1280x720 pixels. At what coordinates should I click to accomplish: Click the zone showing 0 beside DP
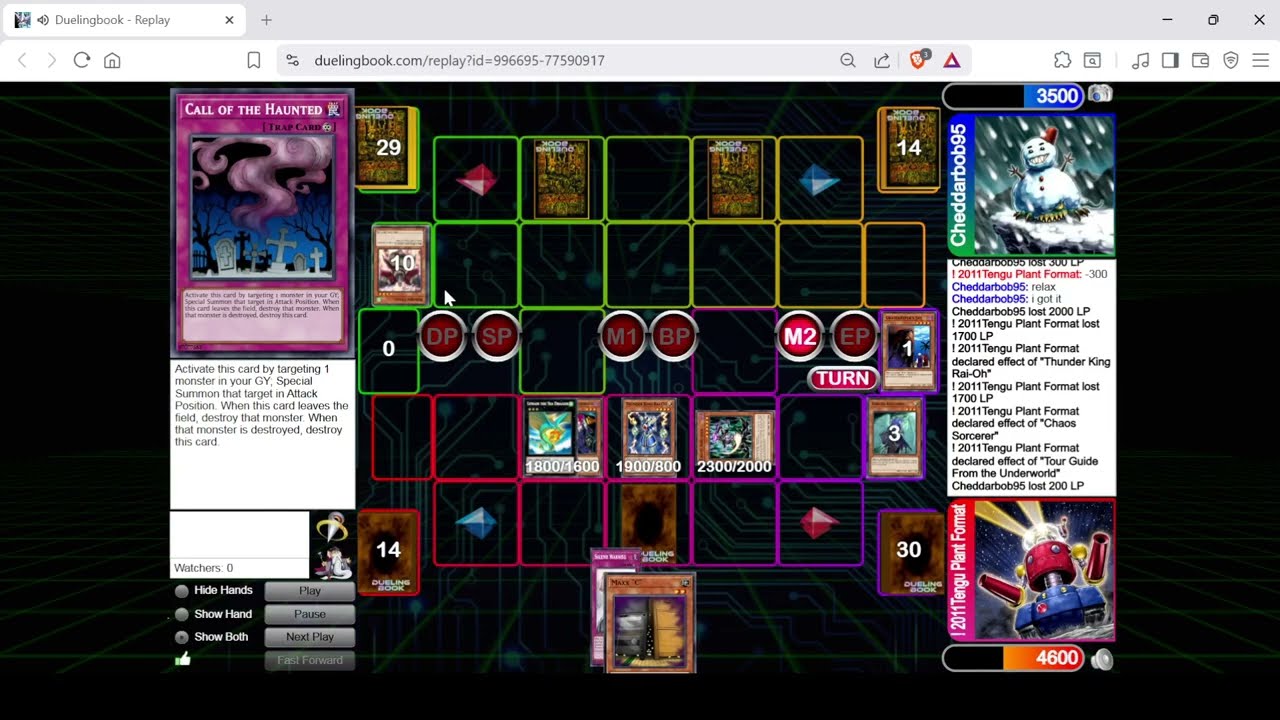pyautogui.click(x=388, y=349)
